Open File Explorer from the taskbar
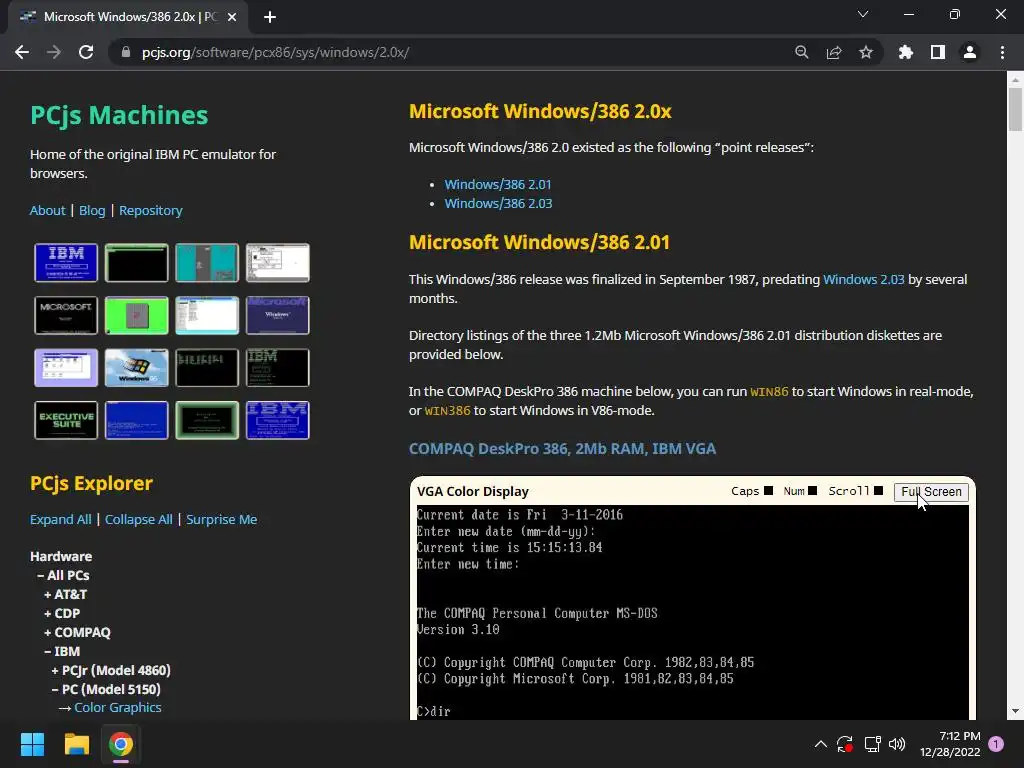 (x=76, y=744)
